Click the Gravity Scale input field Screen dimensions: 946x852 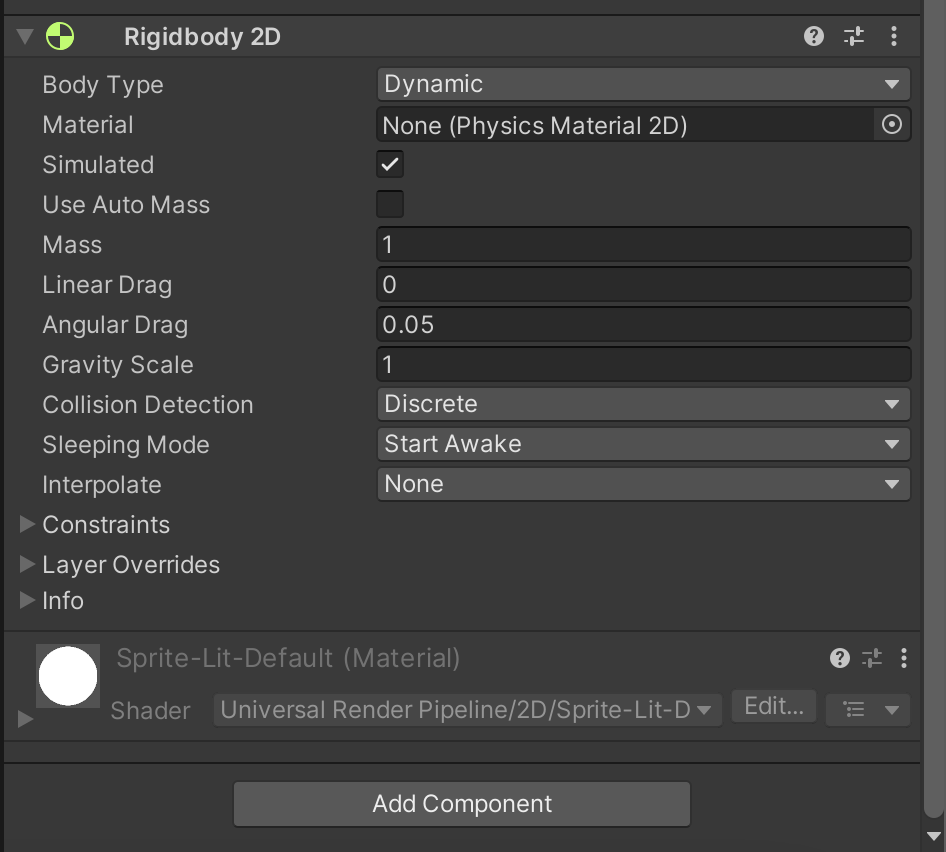tap(643, 365)
